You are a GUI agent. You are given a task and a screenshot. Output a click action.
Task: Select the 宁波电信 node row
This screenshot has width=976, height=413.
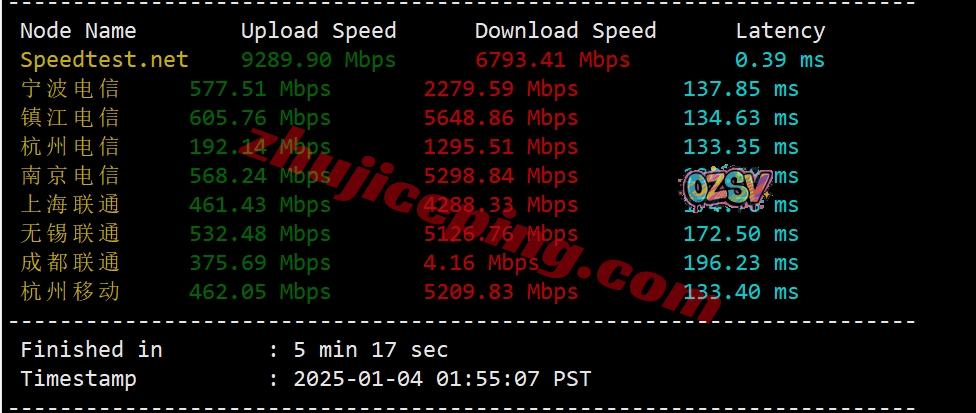point(409,89)
